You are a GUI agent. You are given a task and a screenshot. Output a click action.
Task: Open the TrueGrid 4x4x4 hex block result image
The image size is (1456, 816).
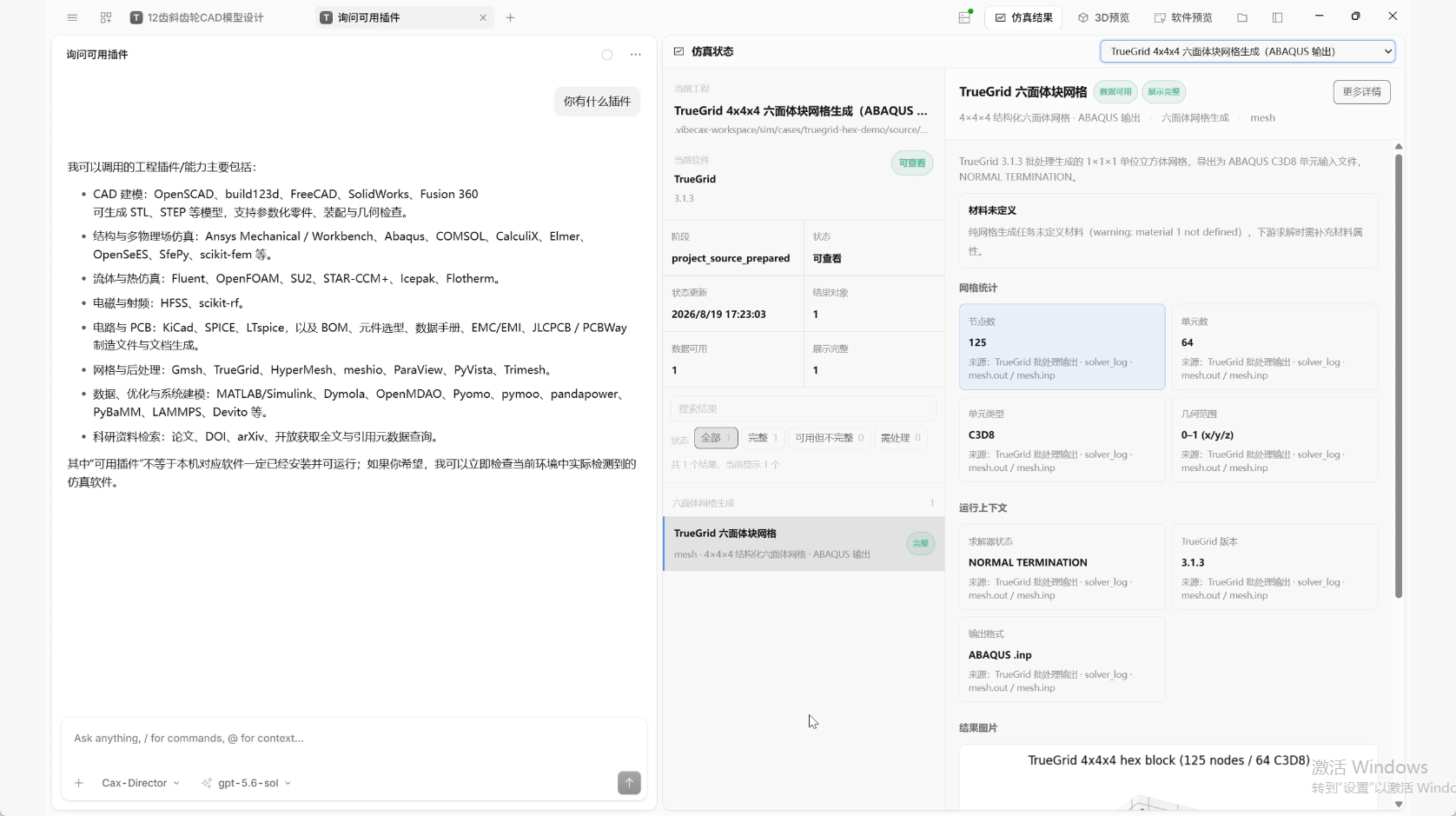click(x=1168, y=779)
